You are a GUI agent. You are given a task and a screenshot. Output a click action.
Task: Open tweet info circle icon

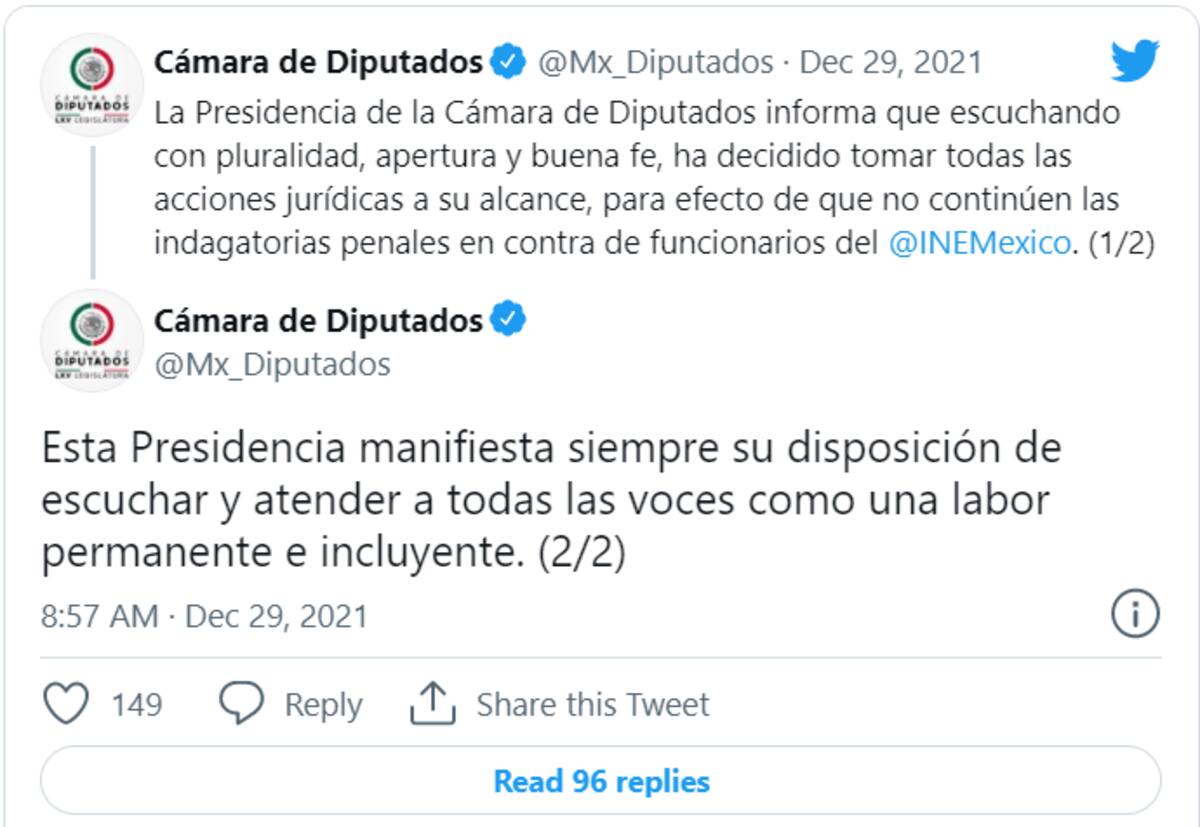coord(1134,613)
